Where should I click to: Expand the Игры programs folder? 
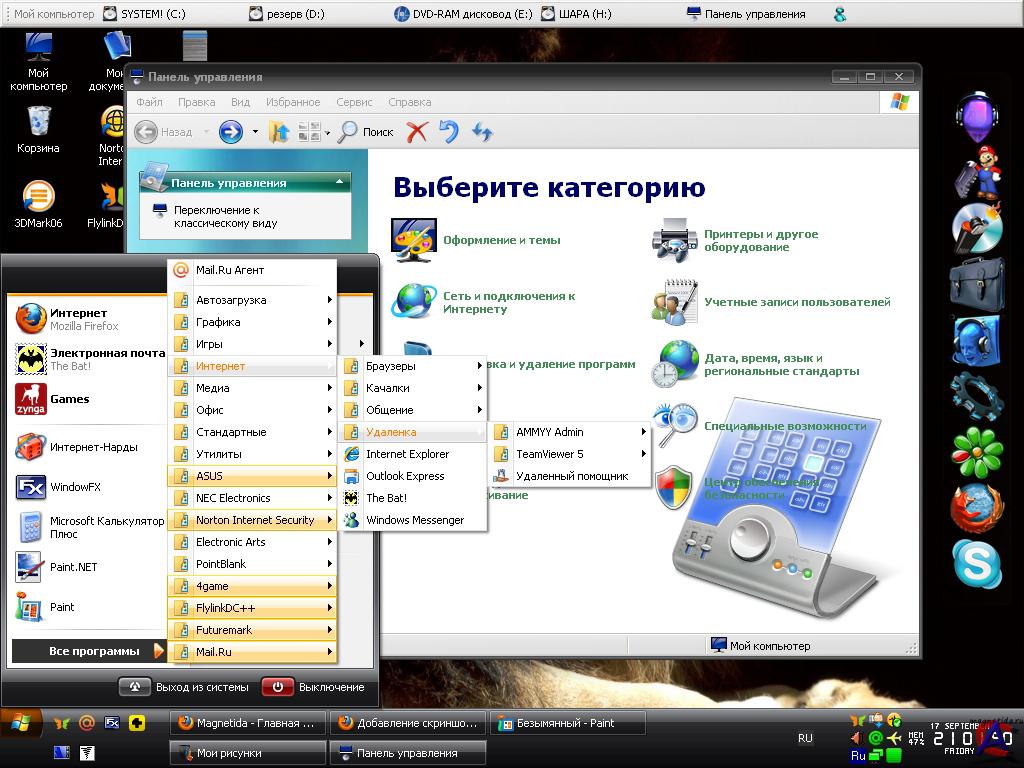click(252, 344)
